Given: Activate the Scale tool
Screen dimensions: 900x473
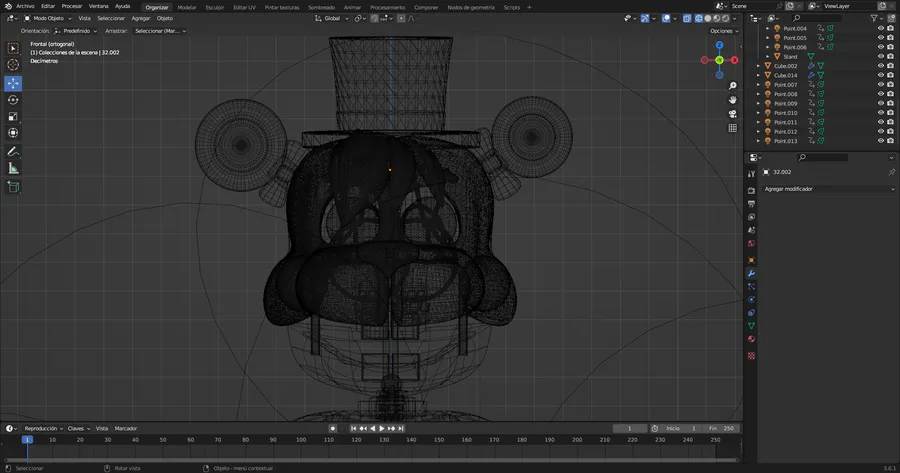Looking at the screenshot, I should coord(13,117).
